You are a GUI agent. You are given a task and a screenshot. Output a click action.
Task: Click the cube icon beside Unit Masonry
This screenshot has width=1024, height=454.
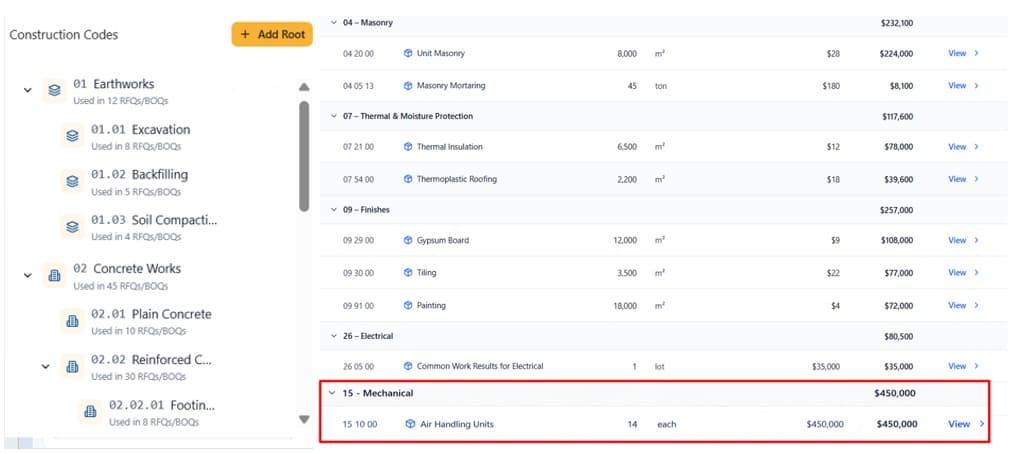(x=408, y=54)
